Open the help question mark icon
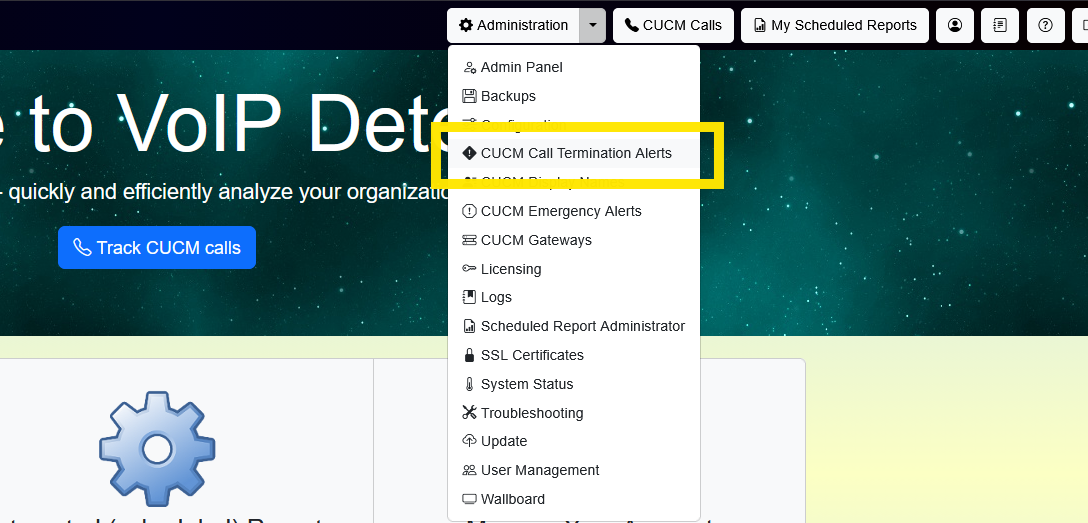The height and width of the screenshot is (523, 1088). coord(1046,26)
